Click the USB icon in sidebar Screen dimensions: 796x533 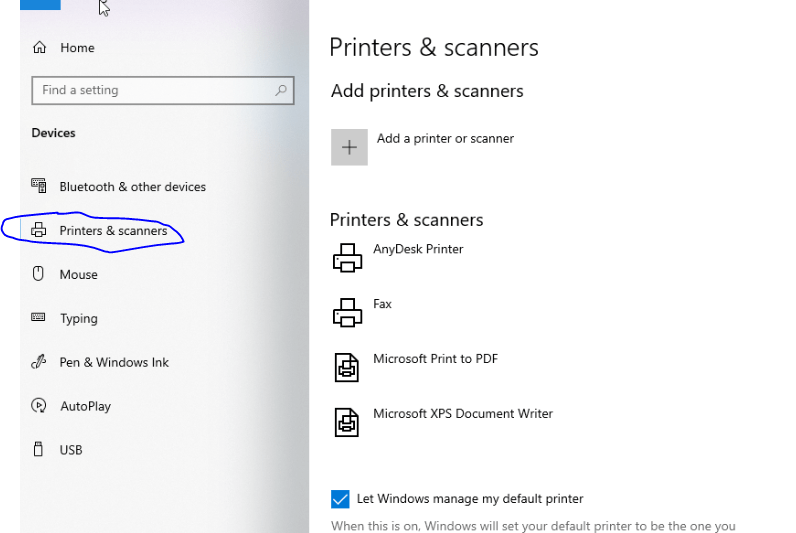click(40, 450)
